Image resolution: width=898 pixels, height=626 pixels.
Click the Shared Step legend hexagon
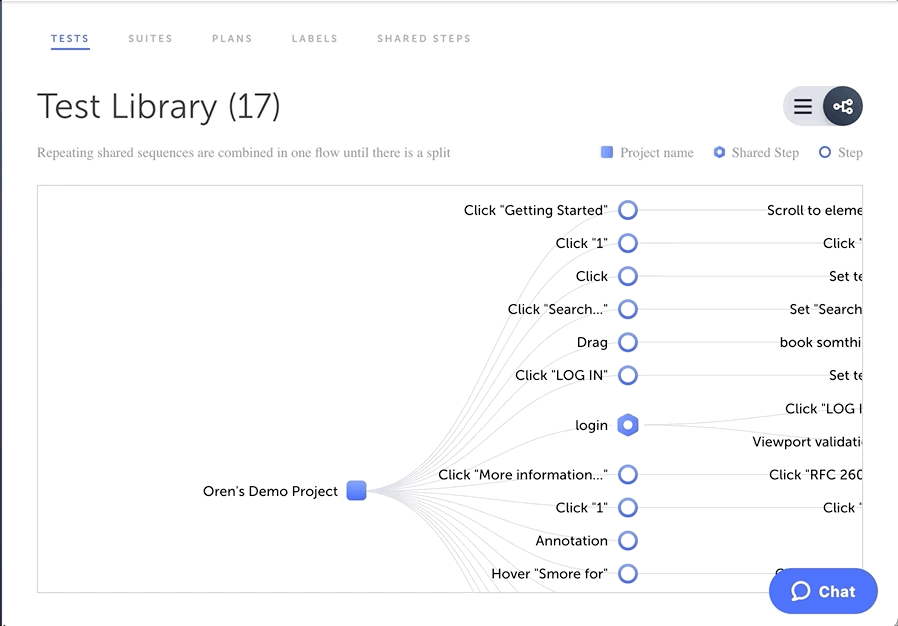point(719,152)
